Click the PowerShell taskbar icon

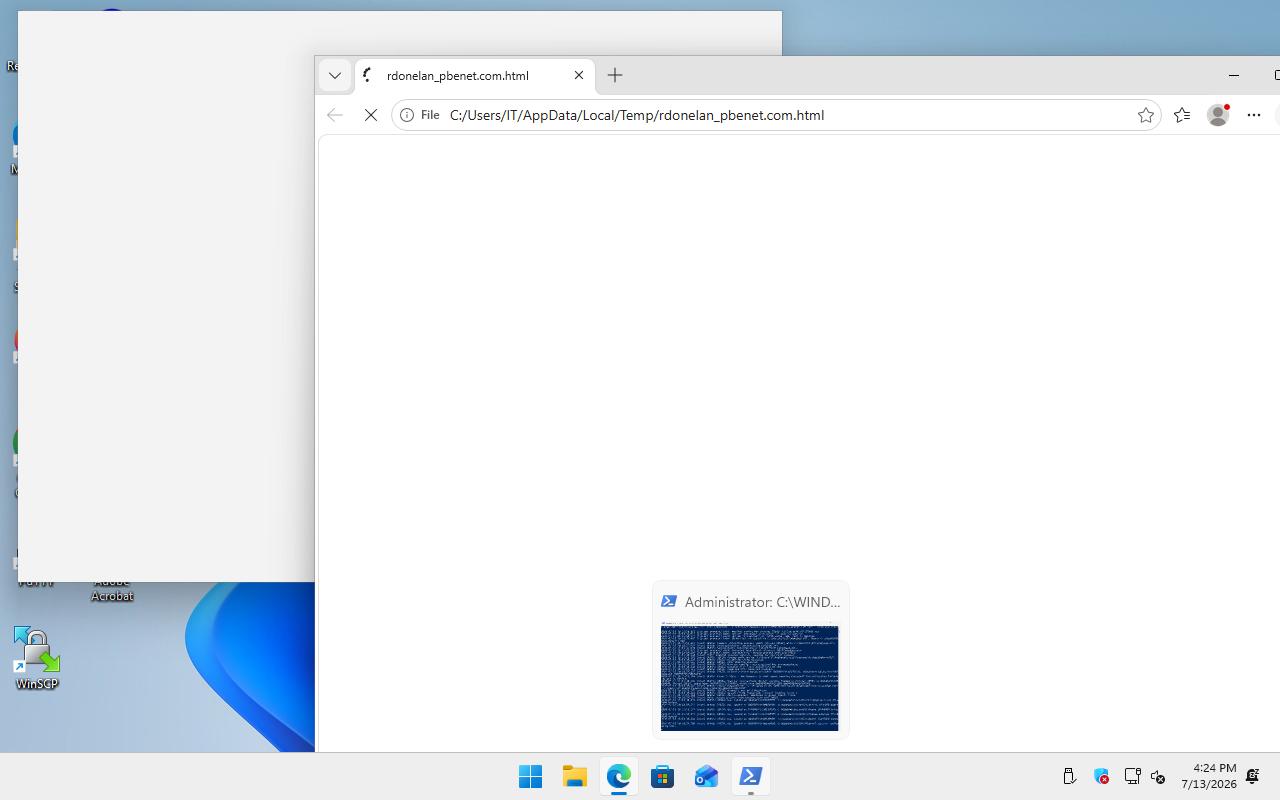coord(750,776)
